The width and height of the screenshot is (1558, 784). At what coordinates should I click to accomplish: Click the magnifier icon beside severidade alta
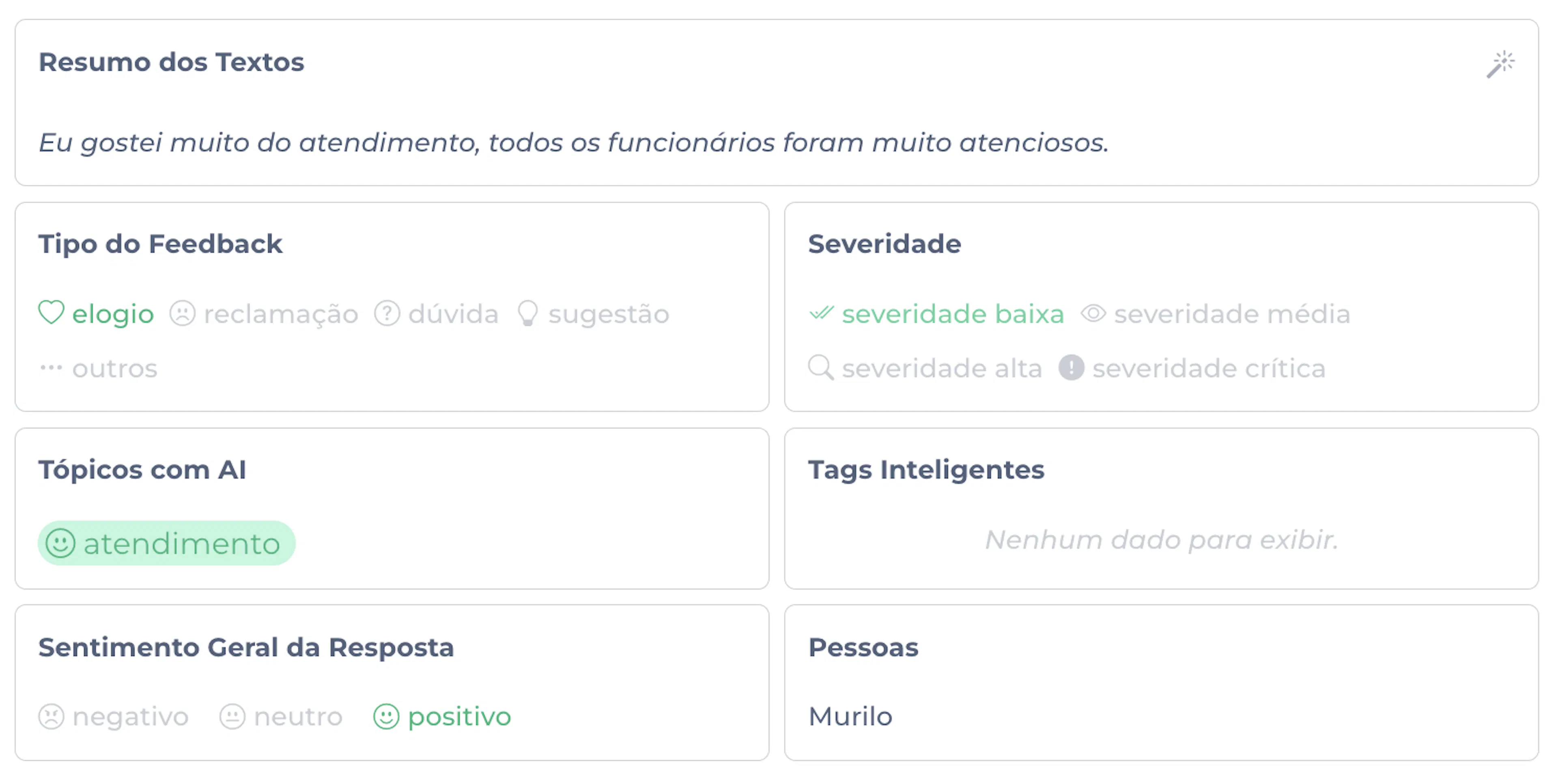pos(821,367)
